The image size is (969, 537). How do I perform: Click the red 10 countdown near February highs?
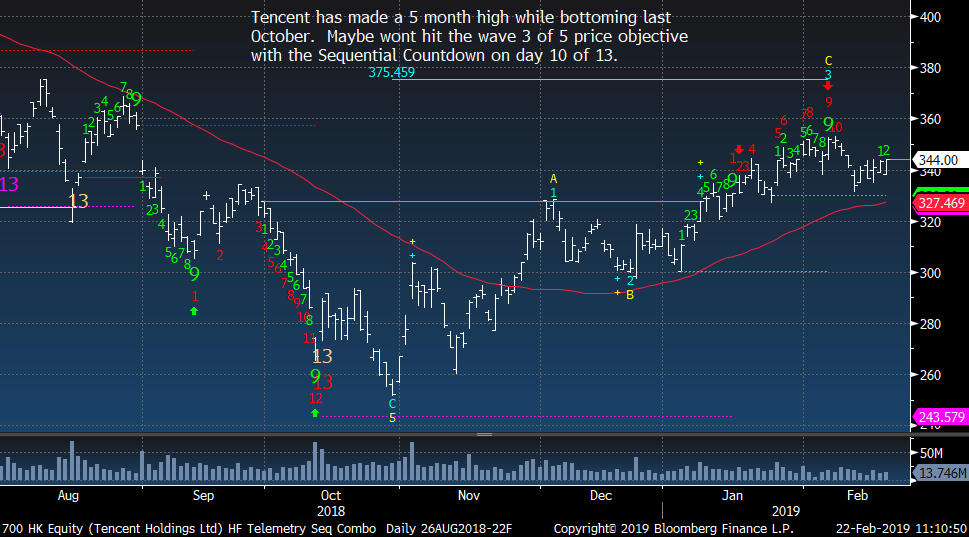tap(836, 128)
